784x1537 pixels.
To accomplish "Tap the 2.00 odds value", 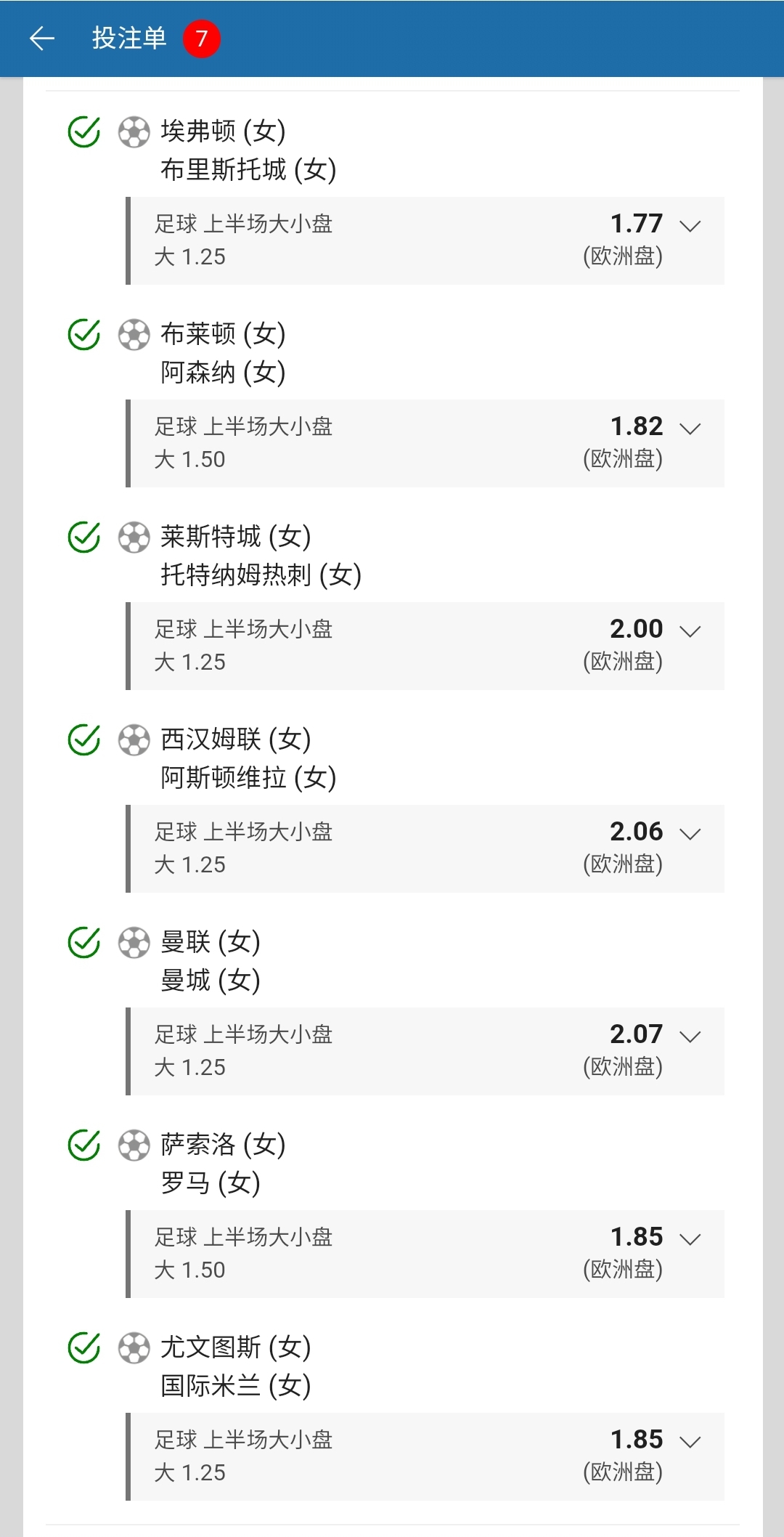I will [x=636, y=629].
